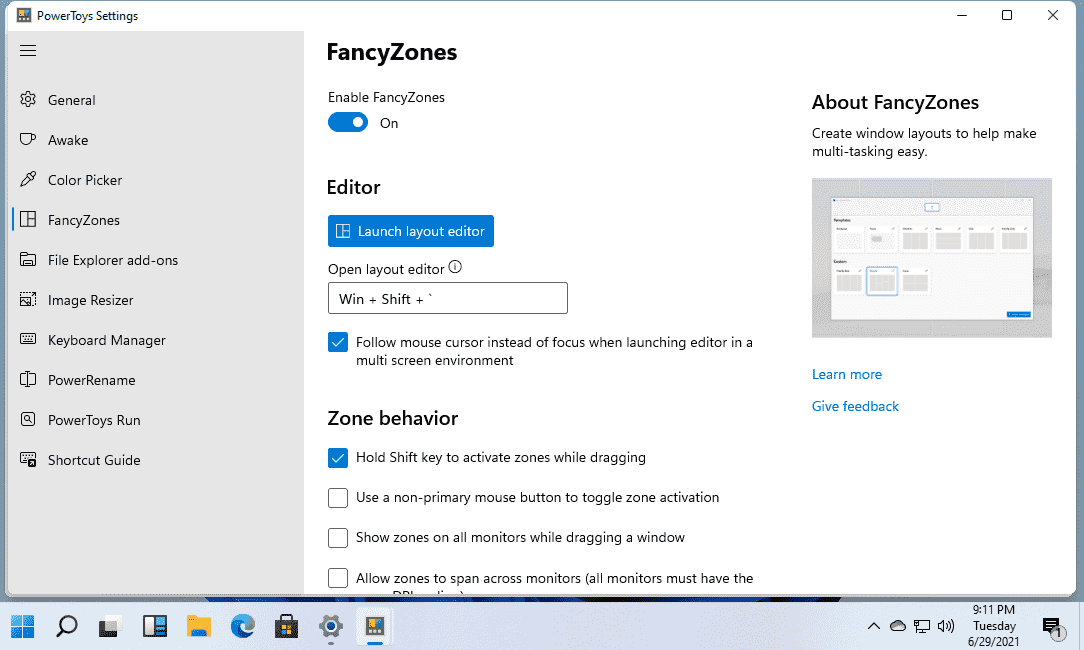Screen dimensions: 1084x650
Task: Click the FancyZones layout icon in sidebar
Action: [x=28, y=220]
